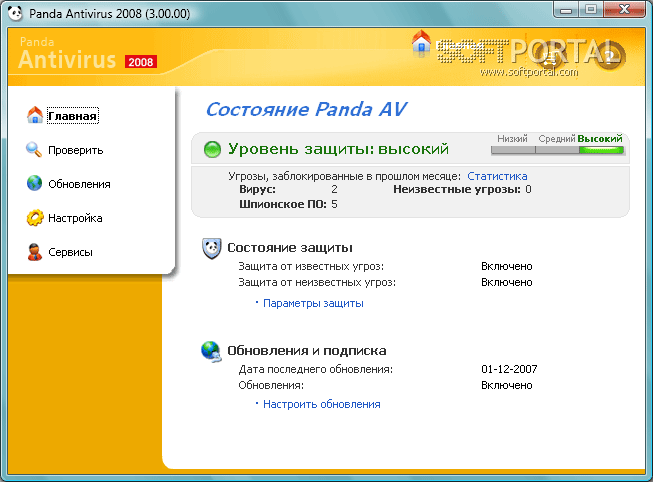Click the gear icon for Настройка

35,217
